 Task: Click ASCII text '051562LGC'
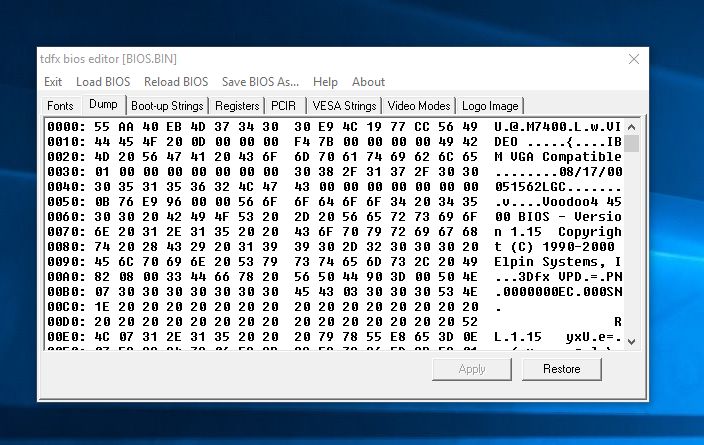[530, 187]
